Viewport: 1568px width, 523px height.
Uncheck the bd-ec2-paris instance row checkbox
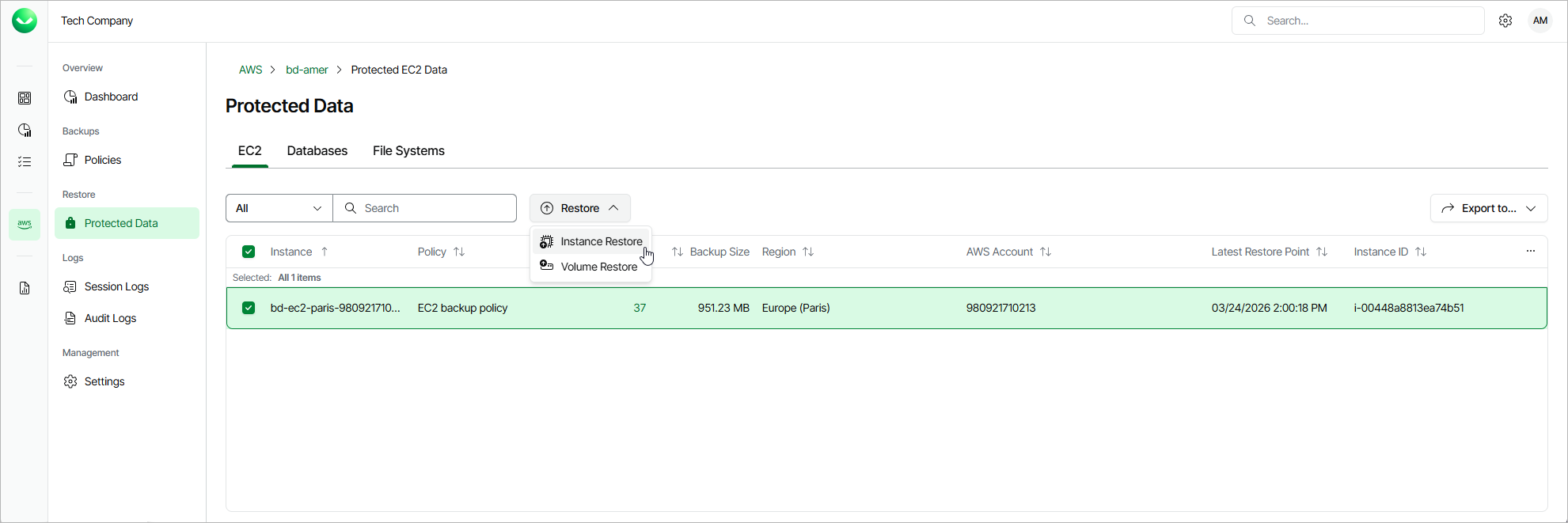pyautogui.click(x=249, y=308)
